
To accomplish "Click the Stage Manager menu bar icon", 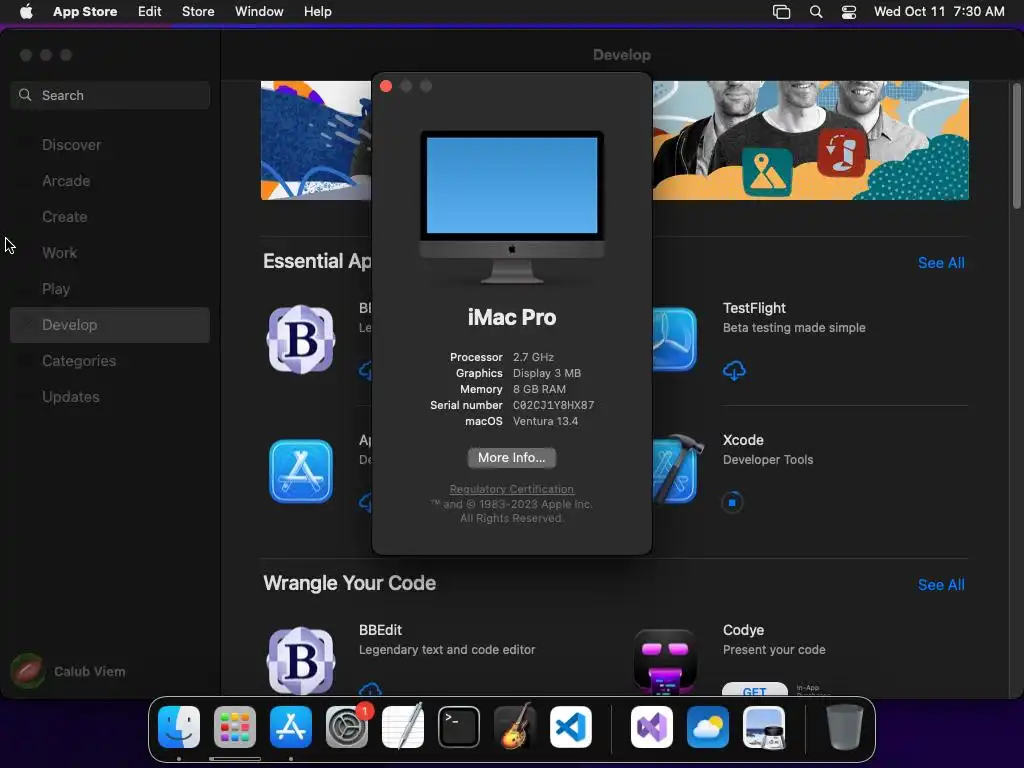I will (x=781, y=11).
